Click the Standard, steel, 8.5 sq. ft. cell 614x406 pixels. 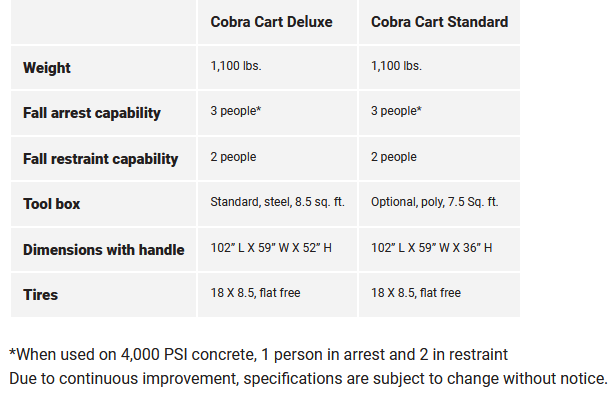(277, 202)
